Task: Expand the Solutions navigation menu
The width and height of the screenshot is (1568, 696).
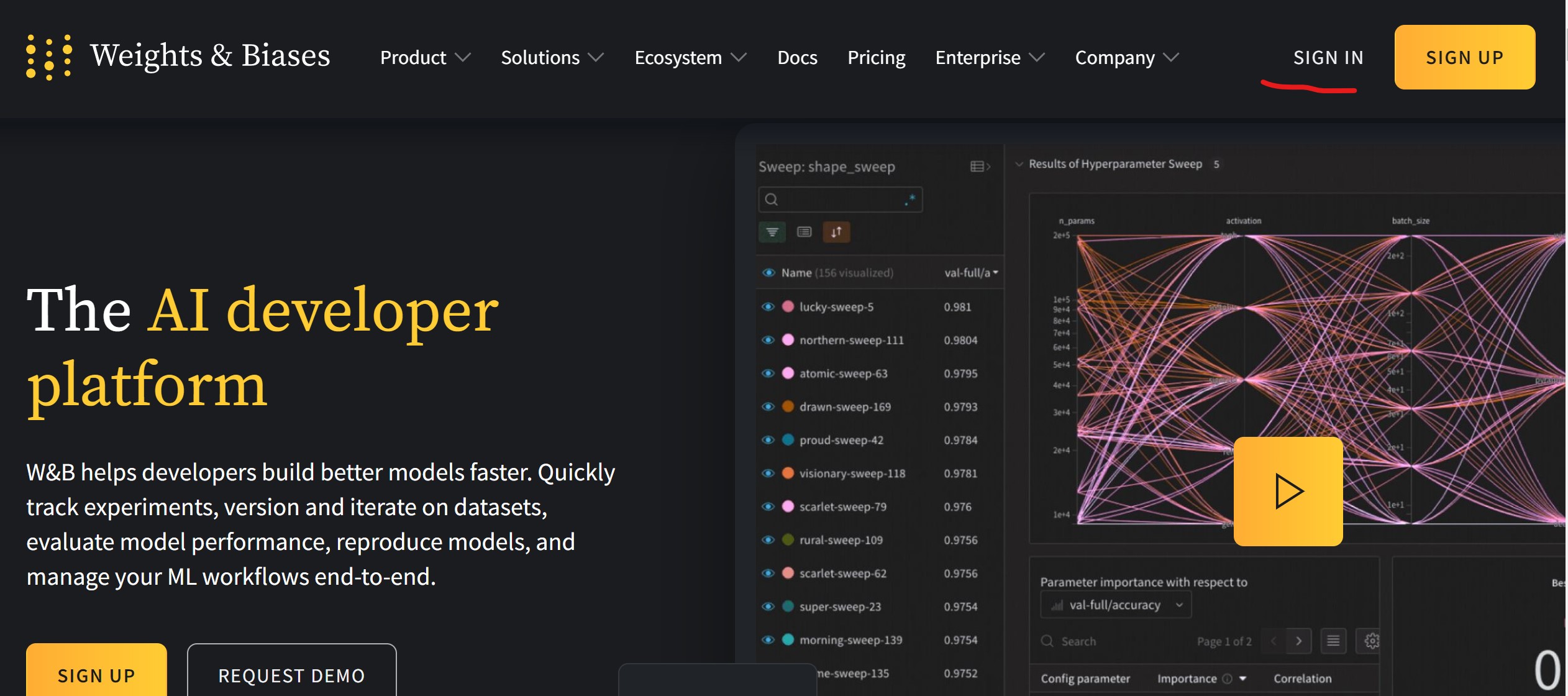Action: pyautogui.click(x=553, y=57)
